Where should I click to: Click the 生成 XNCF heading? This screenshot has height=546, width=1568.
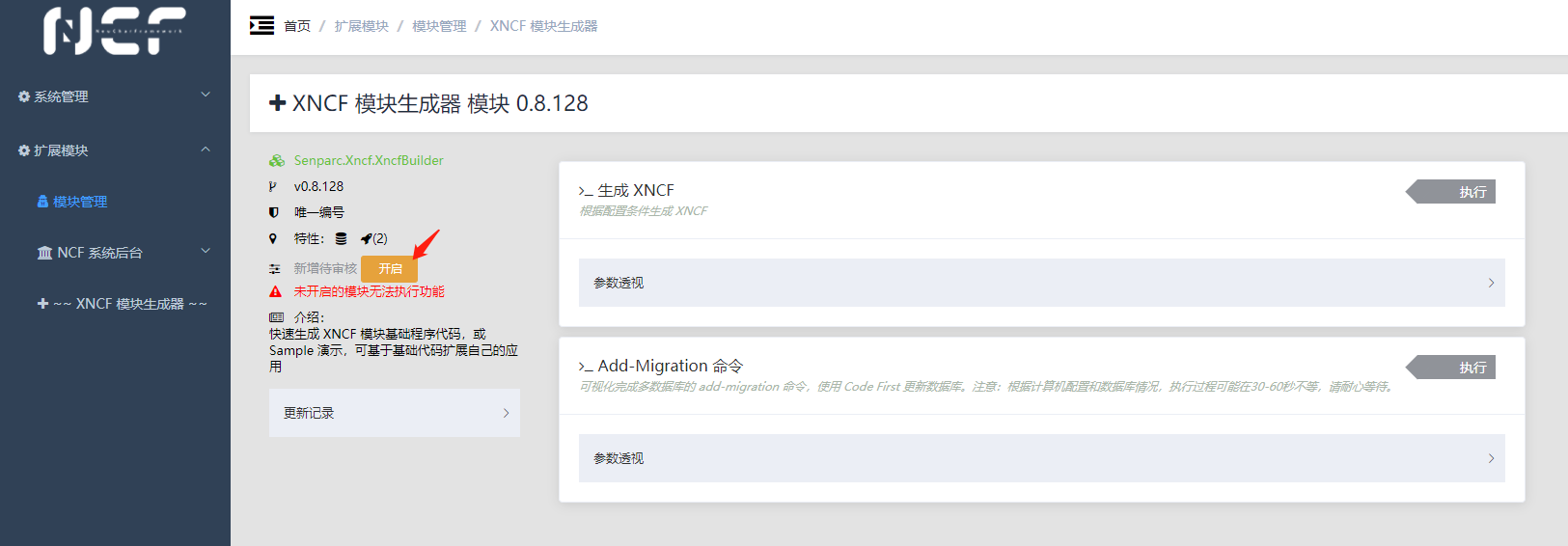(636, 191)
